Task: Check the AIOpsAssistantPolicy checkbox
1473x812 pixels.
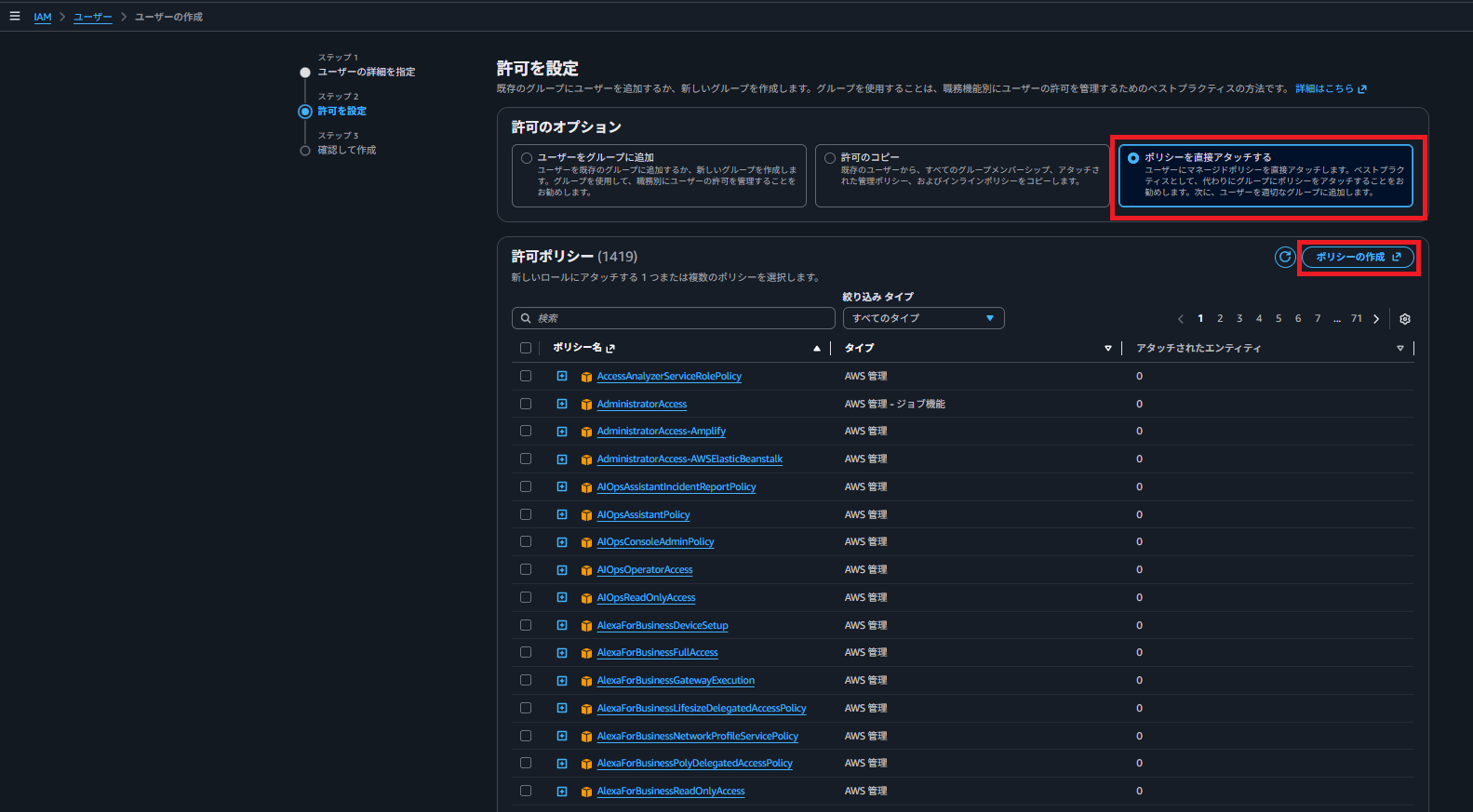Action: coord(526,514)
